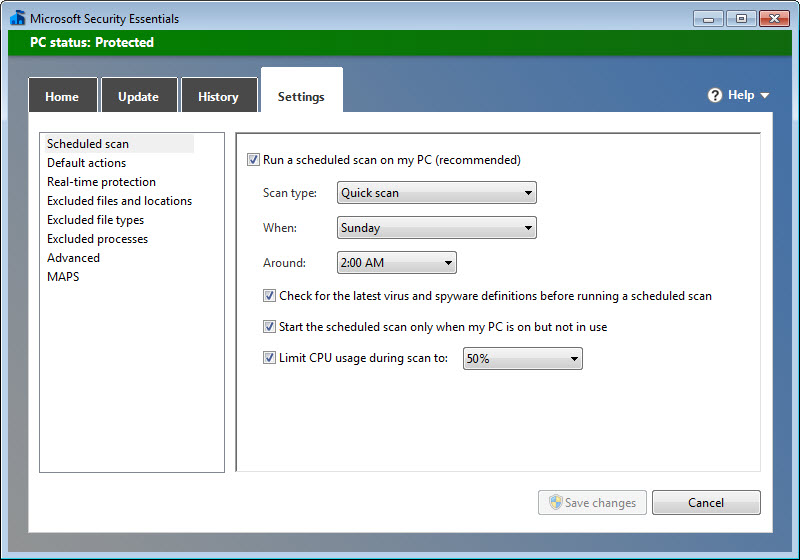The height and width of the screenshot is (560, 800).
Task: Toggle Start scan only when PC not in use
Action: pyautogui.click(x=269, y=327)
